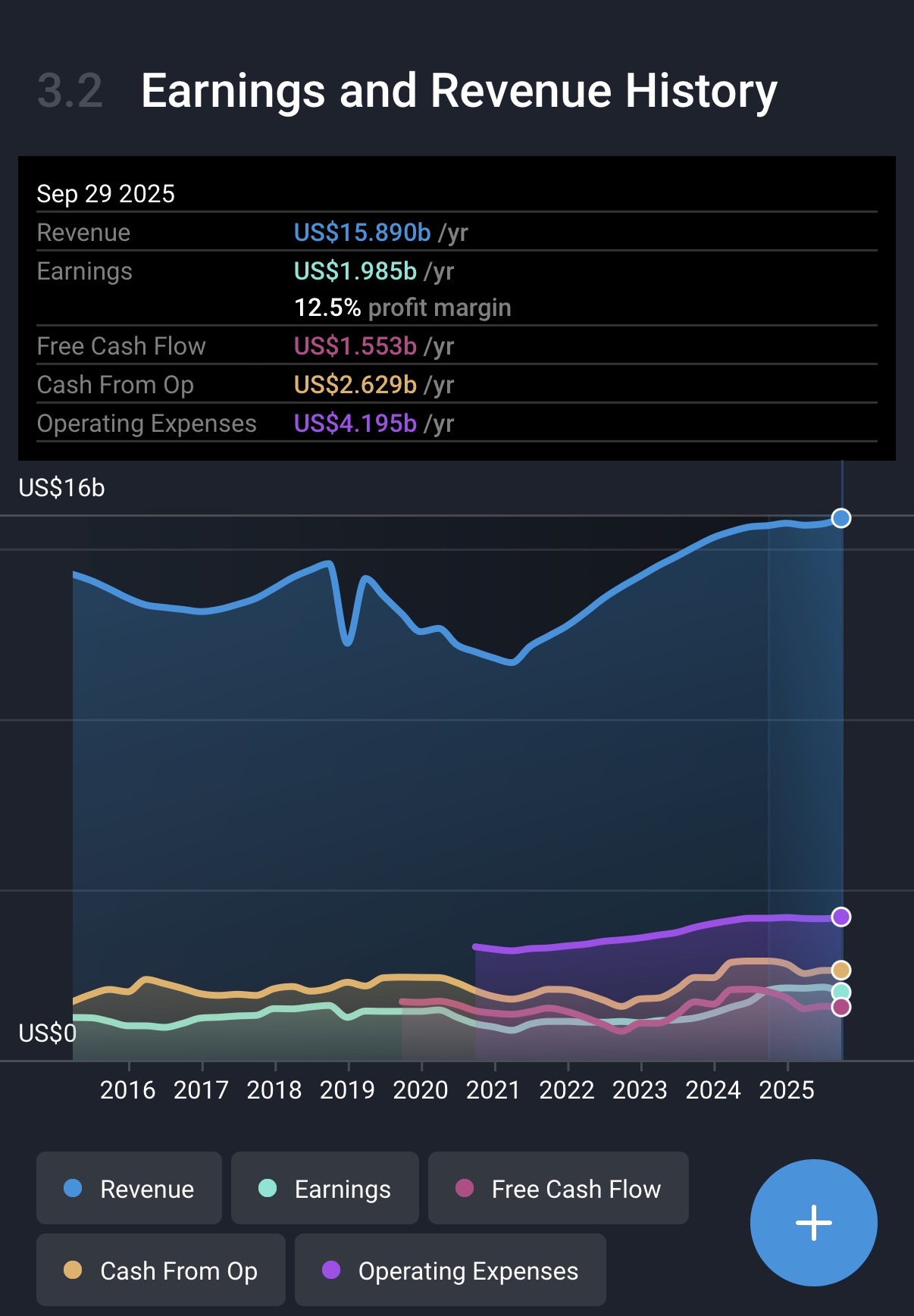The image size is (914, 1316).
Task: Click the US$4.195b operating expenses value
Action: pyautogui.click(x=355, y=423)
